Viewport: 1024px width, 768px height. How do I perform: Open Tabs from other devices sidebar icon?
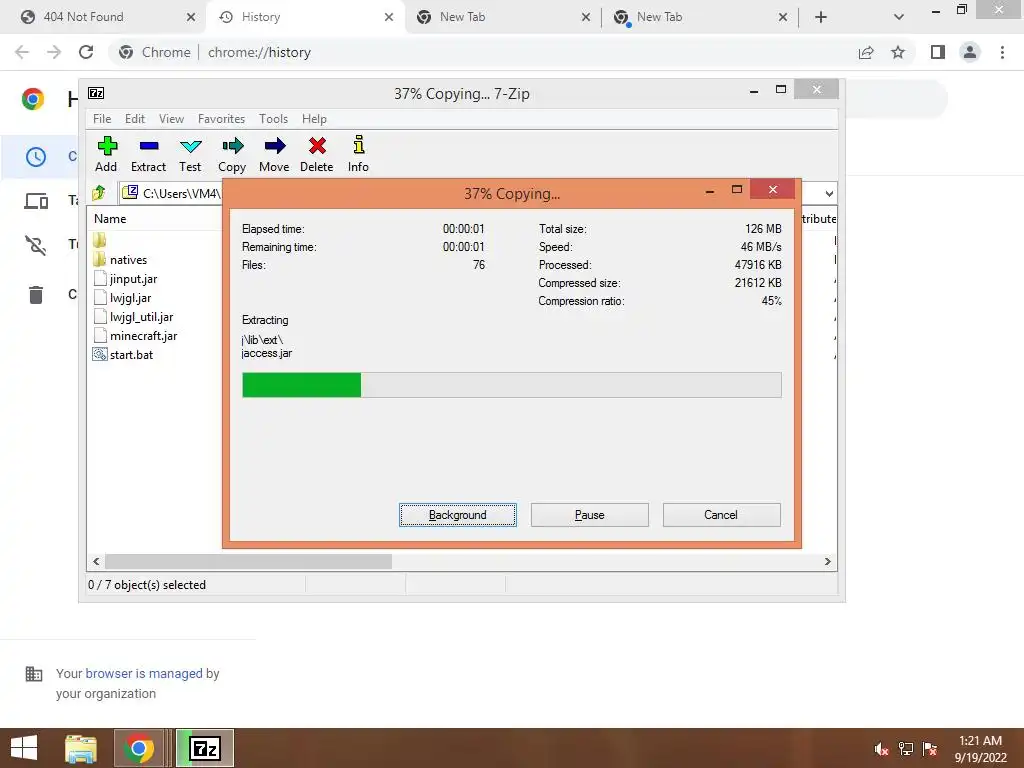tap(36, 201)
